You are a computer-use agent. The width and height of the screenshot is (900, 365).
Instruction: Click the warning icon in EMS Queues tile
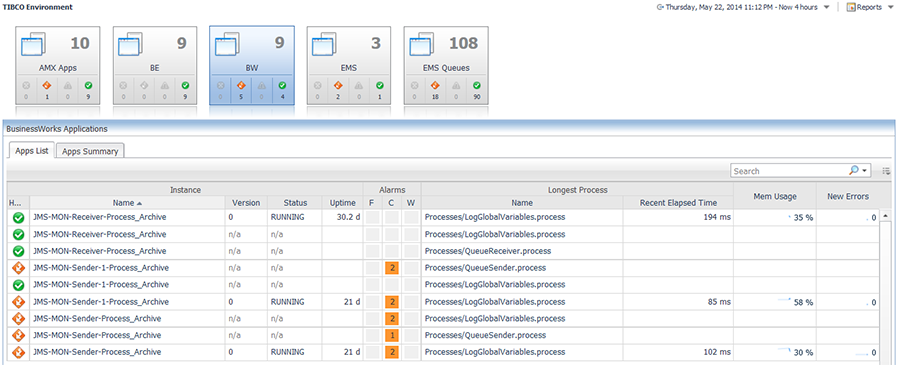(456, 86)
